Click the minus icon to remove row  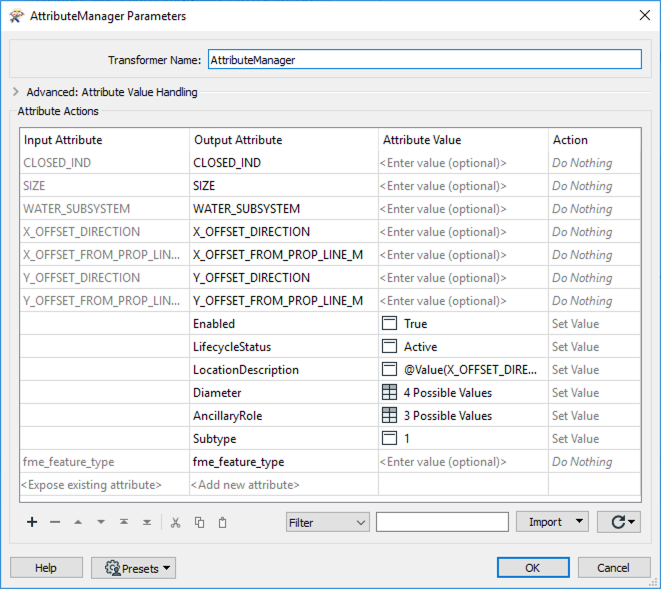point(55,522)
